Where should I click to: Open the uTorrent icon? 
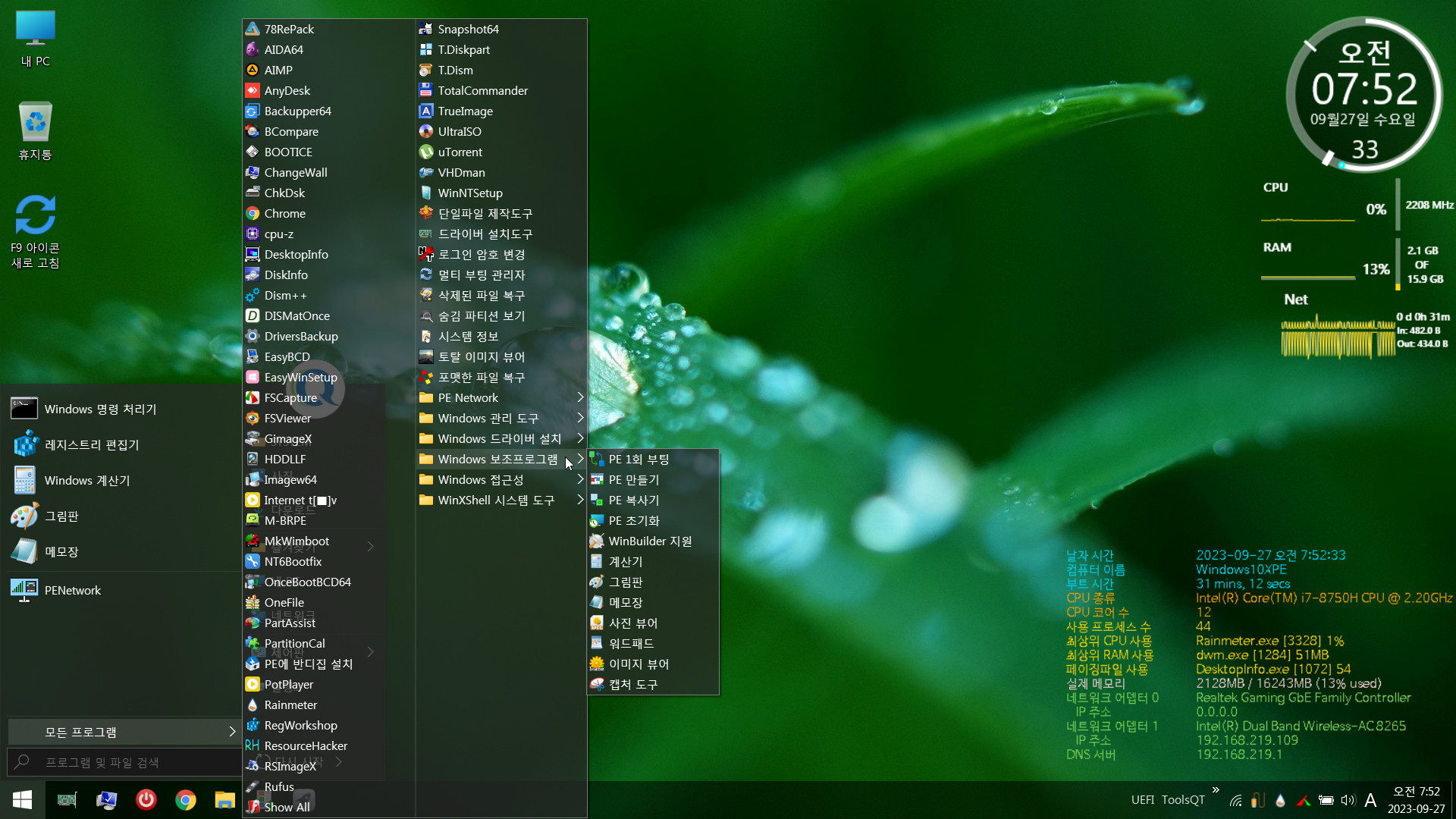[426, 152]
